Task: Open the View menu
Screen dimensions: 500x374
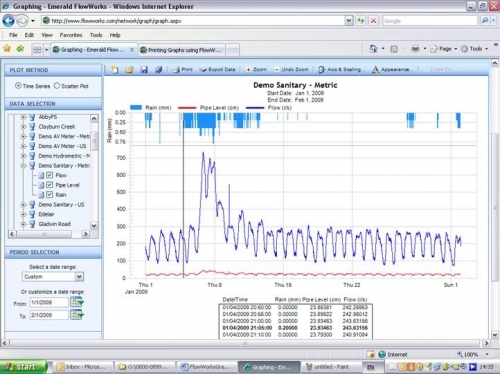Action: click(x=47, y=35)
